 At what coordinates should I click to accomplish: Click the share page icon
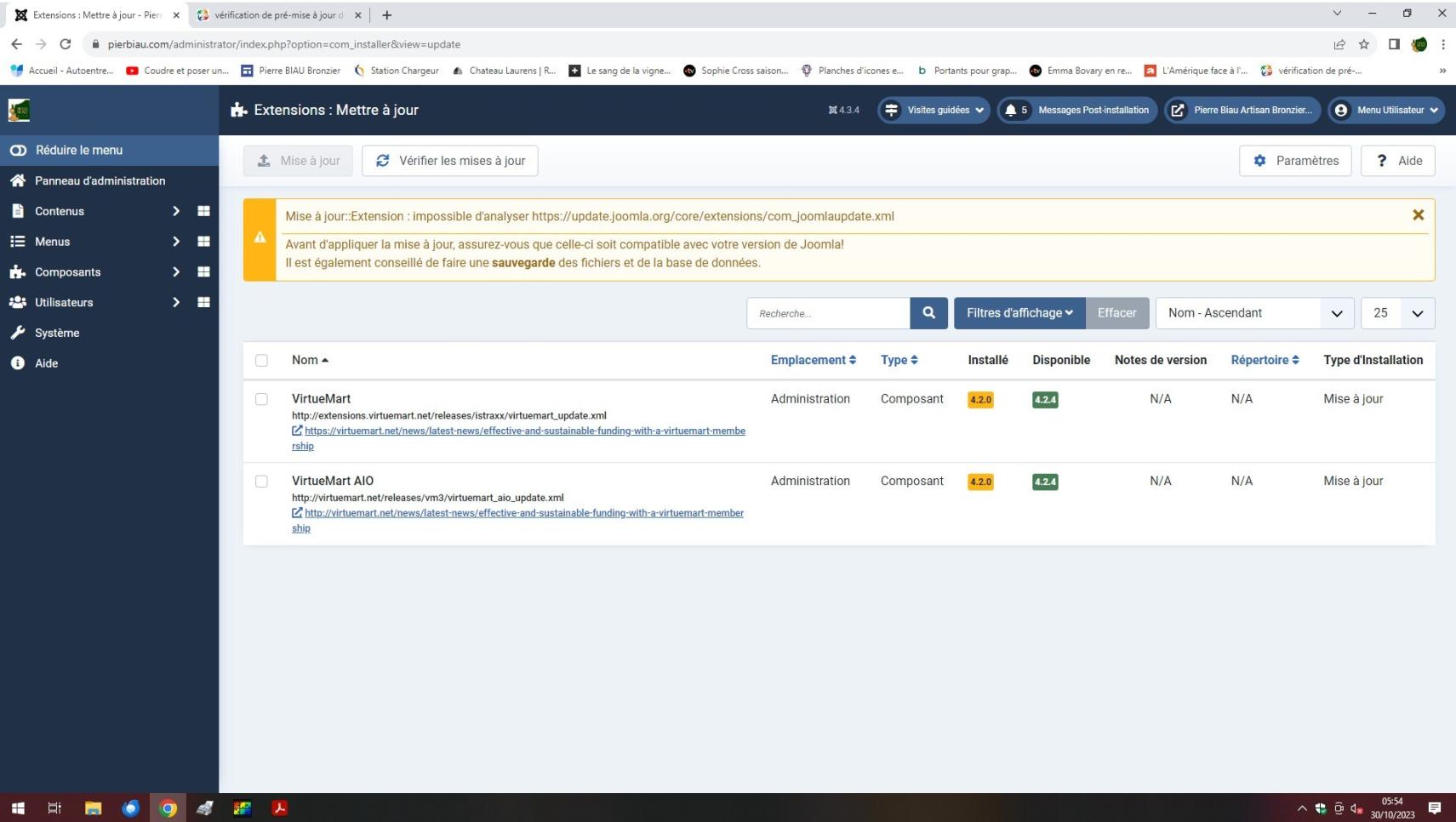(x=1339, y=44)
